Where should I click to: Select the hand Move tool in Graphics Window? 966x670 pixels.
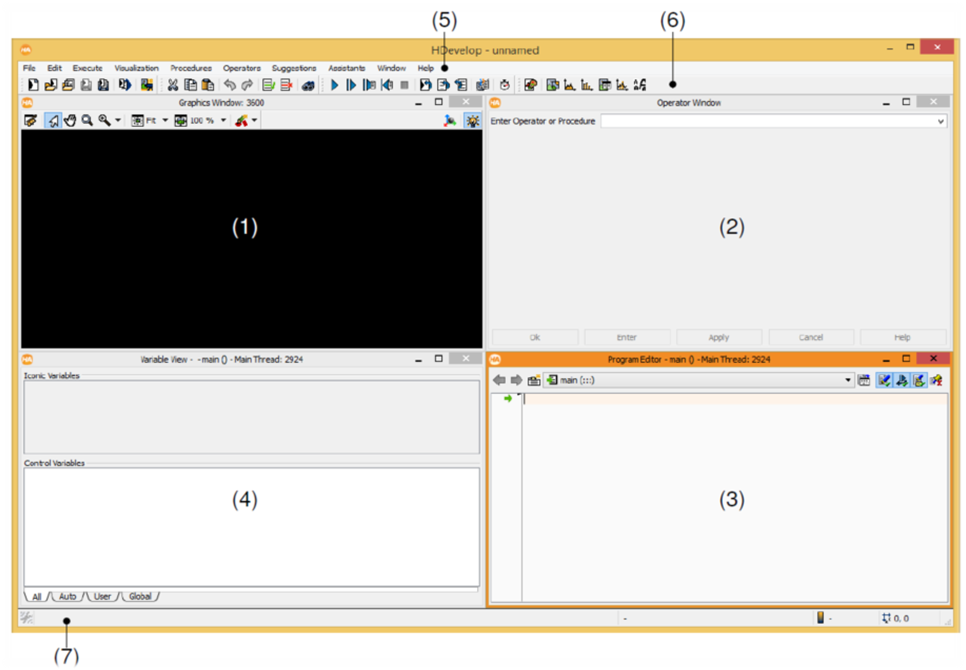click(70, 121)
